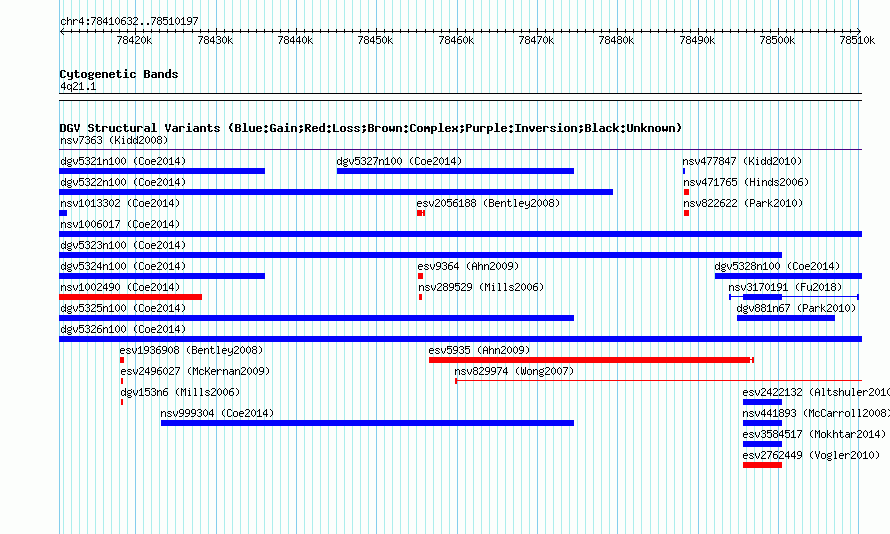Click the nsv999304 (Coe2014) blue bar
The image size is (890, 534).
click(367, 423)
